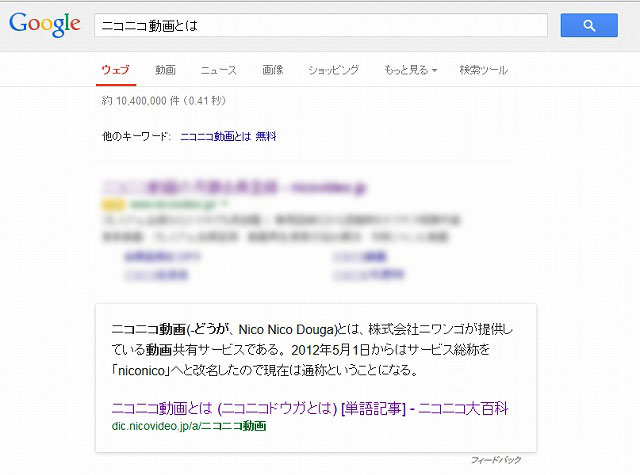The height and width of the screenshot is (475, 640).
Task: Open the ショッピング tab
Action: [333, 70]
